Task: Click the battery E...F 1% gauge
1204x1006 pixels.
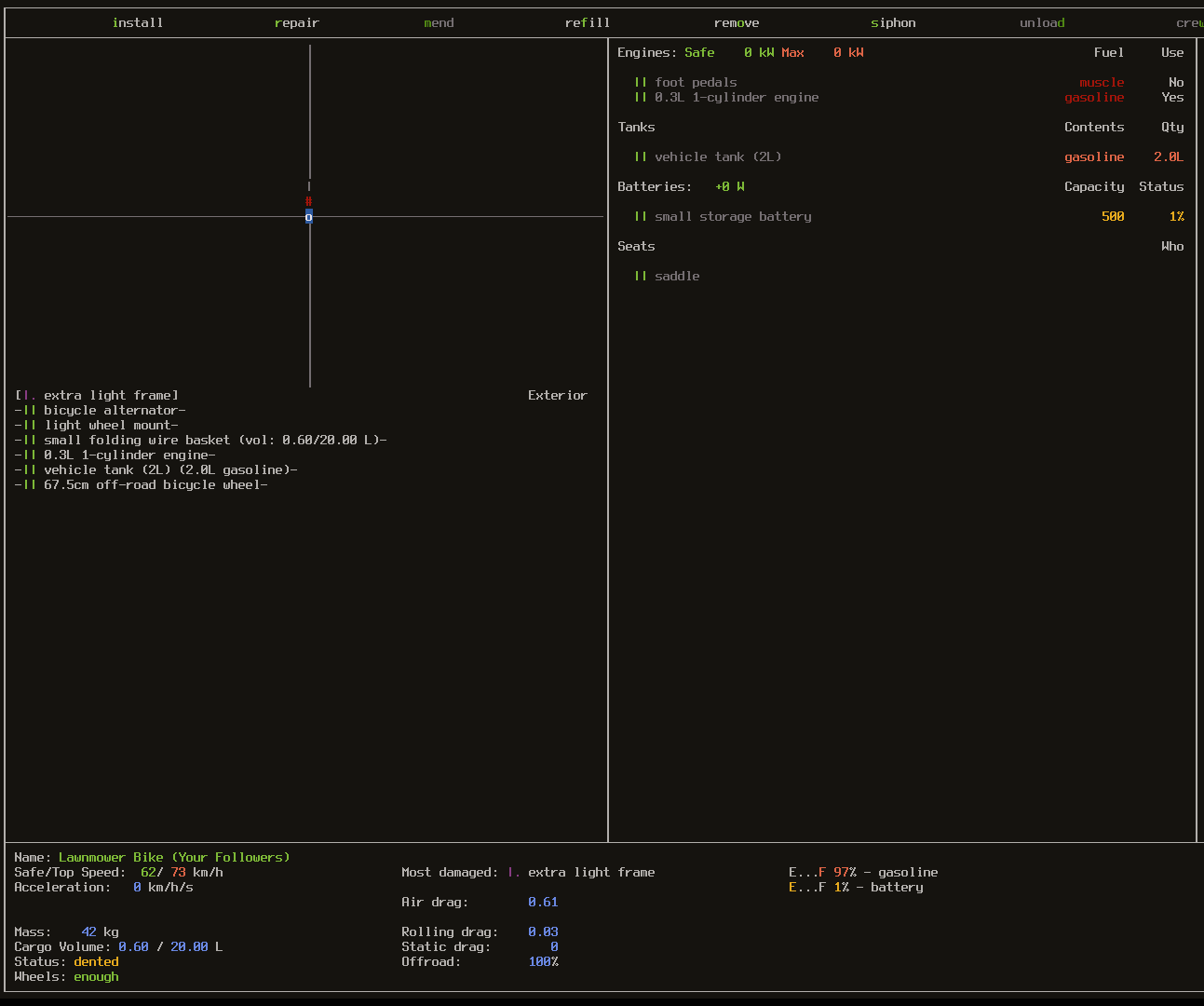Action: point(856,888)
